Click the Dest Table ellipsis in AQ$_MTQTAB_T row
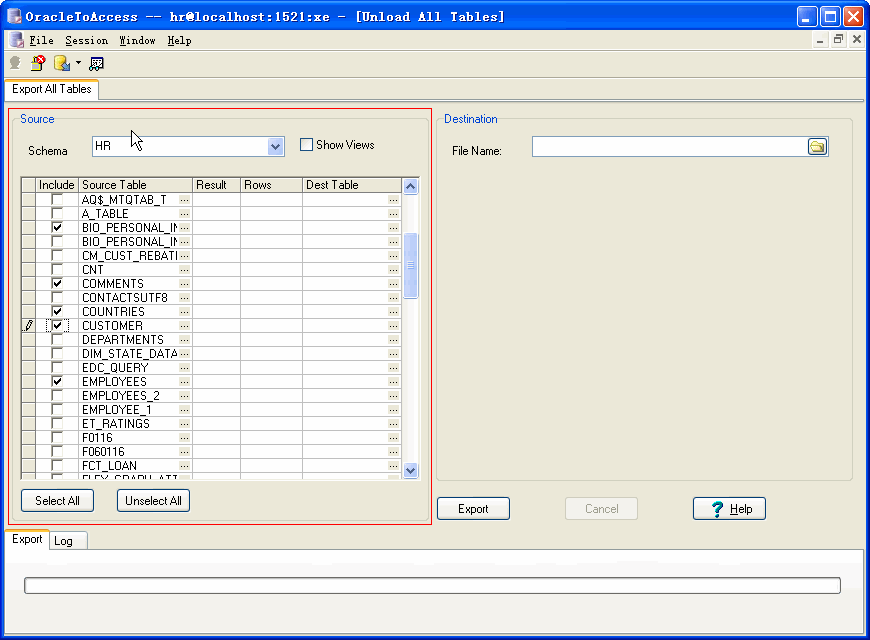Viewport: 870px width, 640px height. coord(393,200)
